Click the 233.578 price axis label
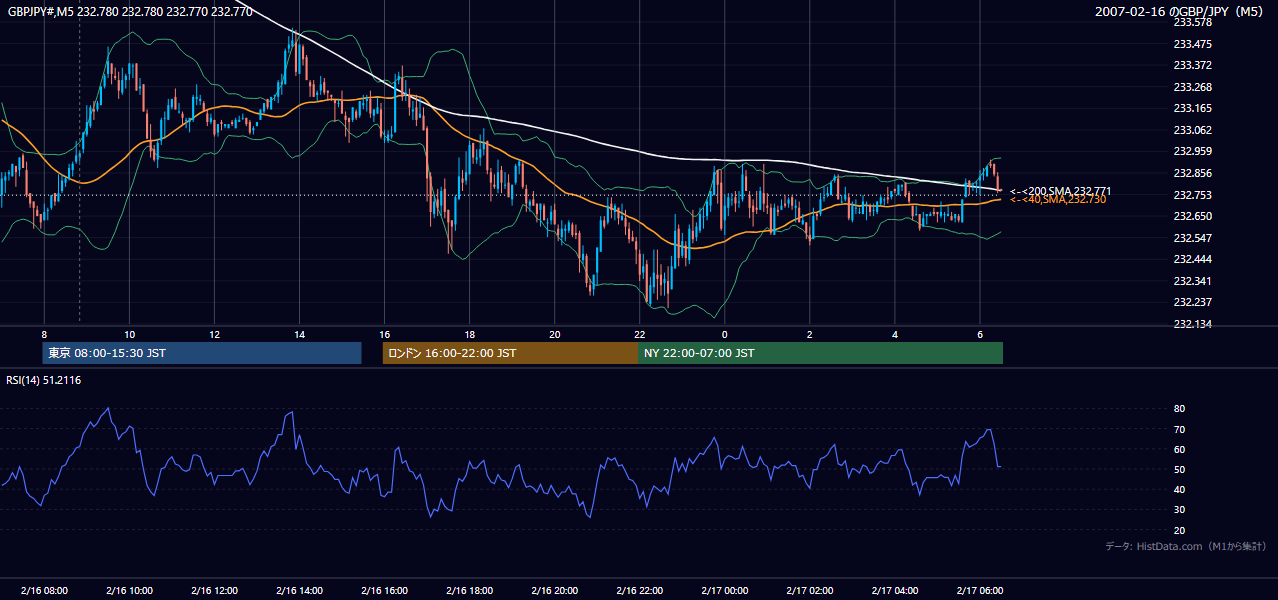The width and height of the screenshot is (1278, 600). pyautogui.click(x=1192, y=22)
